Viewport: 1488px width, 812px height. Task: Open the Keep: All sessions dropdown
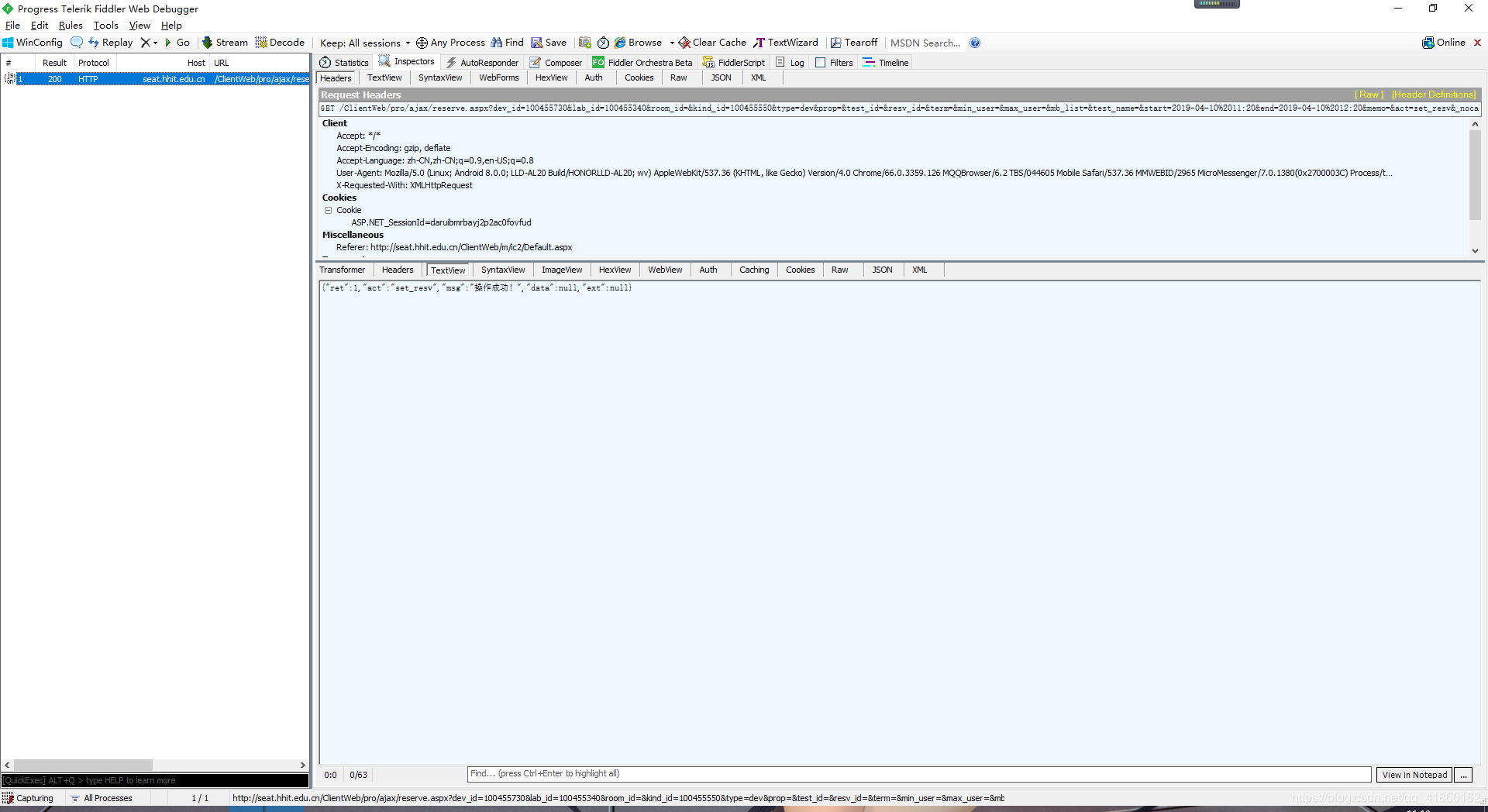(x=365, y=43)
